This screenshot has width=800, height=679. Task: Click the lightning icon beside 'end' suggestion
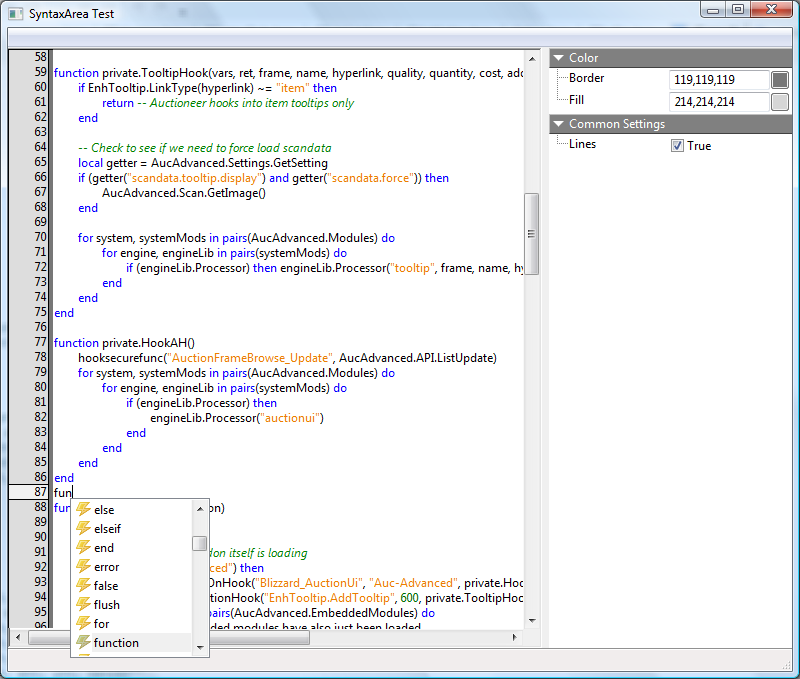point(83,547)
